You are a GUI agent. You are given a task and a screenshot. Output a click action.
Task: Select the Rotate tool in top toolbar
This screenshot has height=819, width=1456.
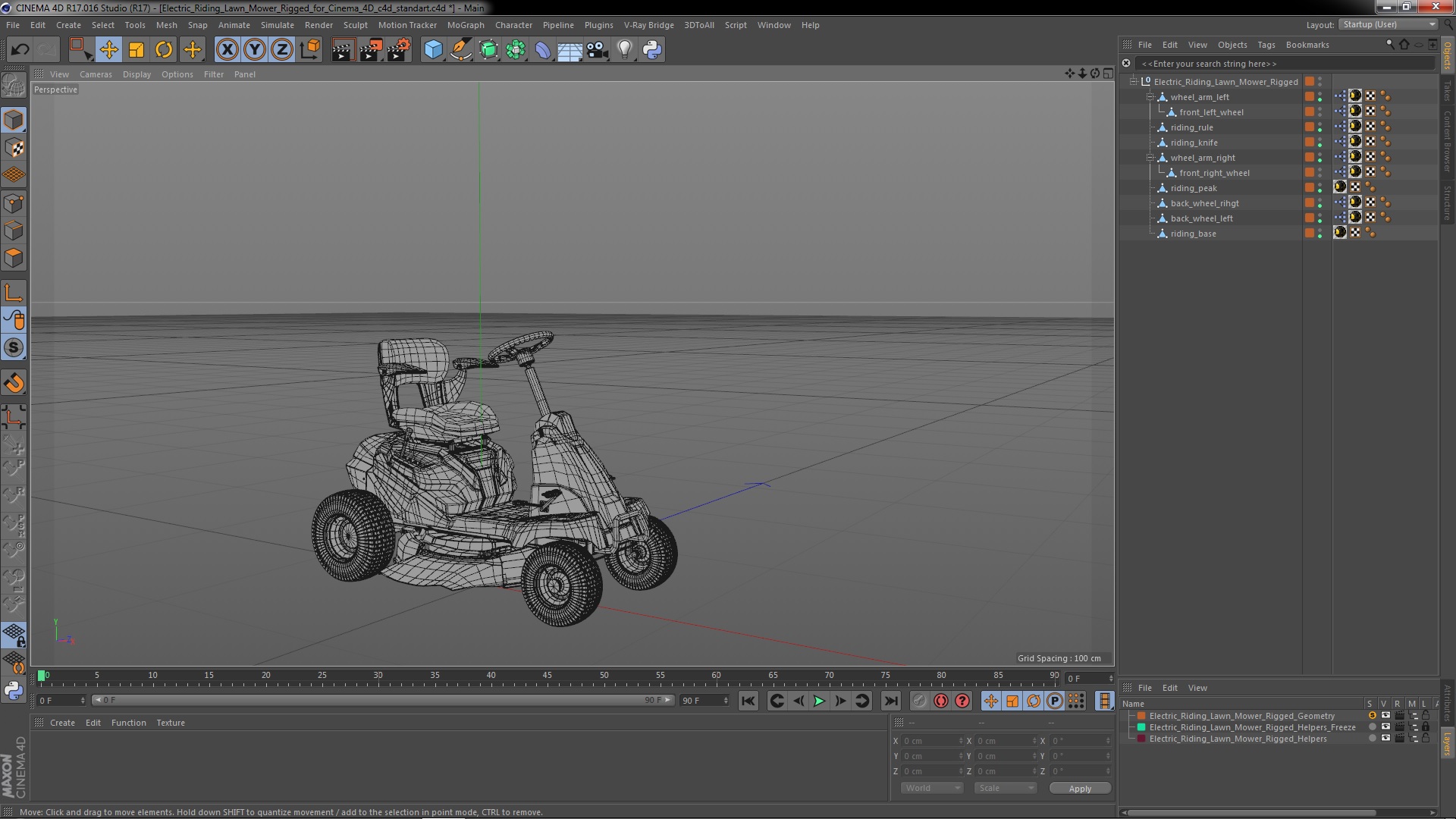(164, 50)
